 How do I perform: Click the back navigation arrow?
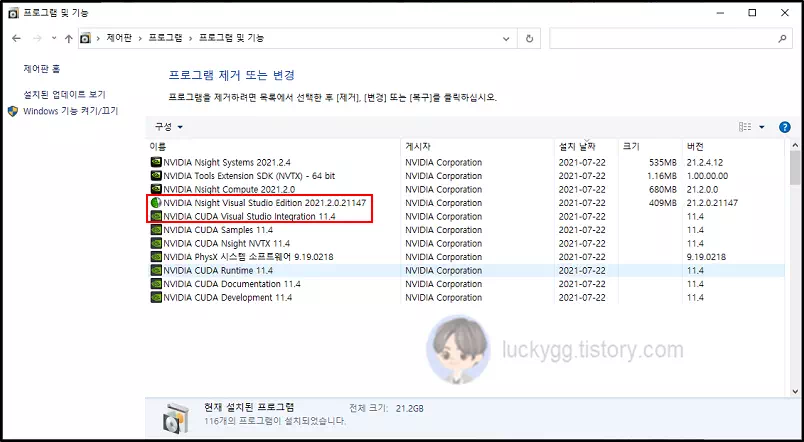(x=16, y=38)
